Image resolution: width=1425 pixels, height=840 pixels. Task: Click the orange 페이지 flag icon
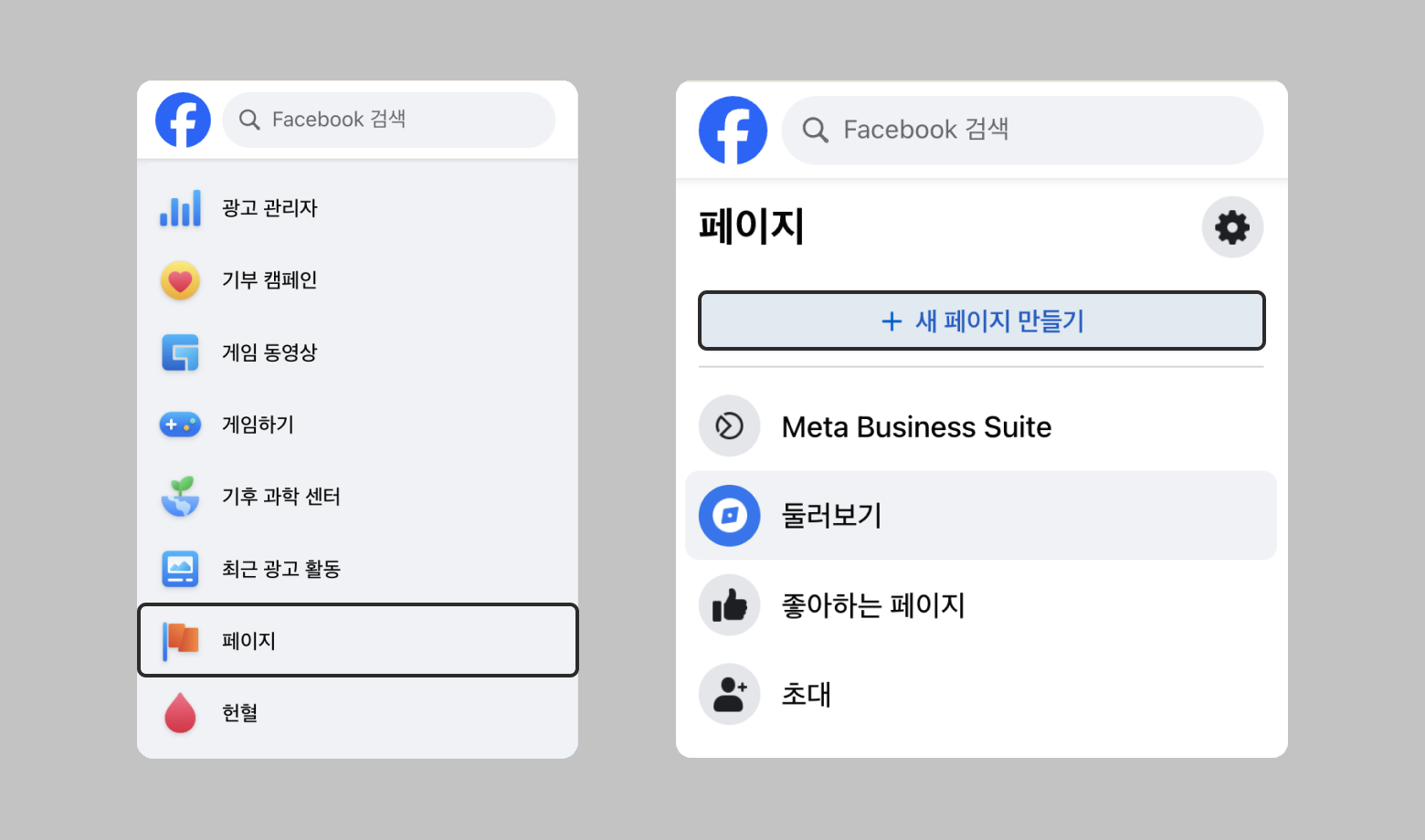tap(180, 641)
